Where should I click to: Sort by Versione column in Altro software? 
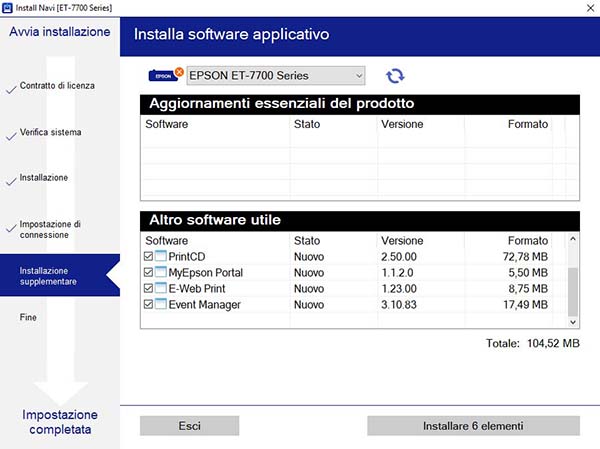tap(402, 241)
